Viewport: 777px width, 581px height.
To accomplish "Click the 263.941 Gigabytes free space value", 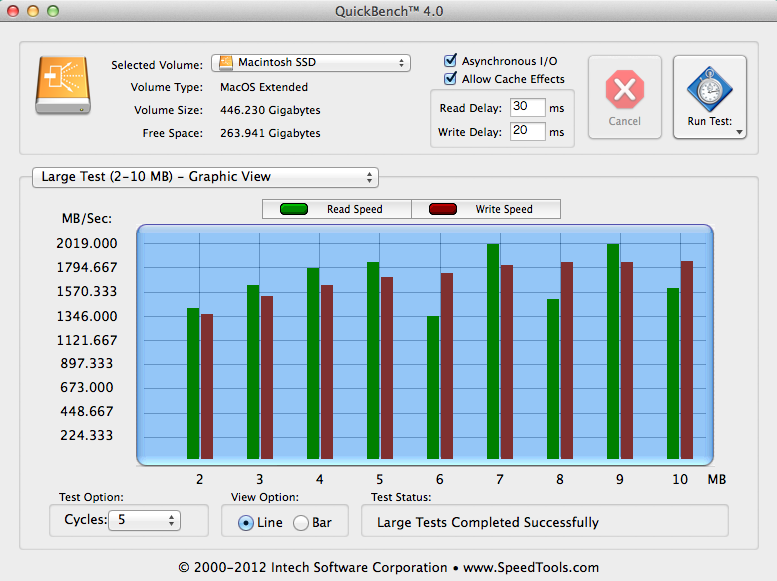I will [270, 133].
